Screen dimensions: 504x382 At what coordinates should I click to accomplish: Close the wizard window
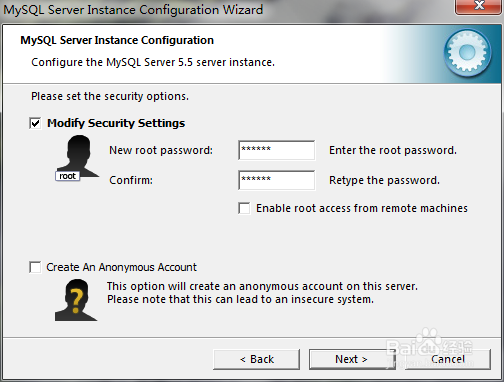click(479, 6)
